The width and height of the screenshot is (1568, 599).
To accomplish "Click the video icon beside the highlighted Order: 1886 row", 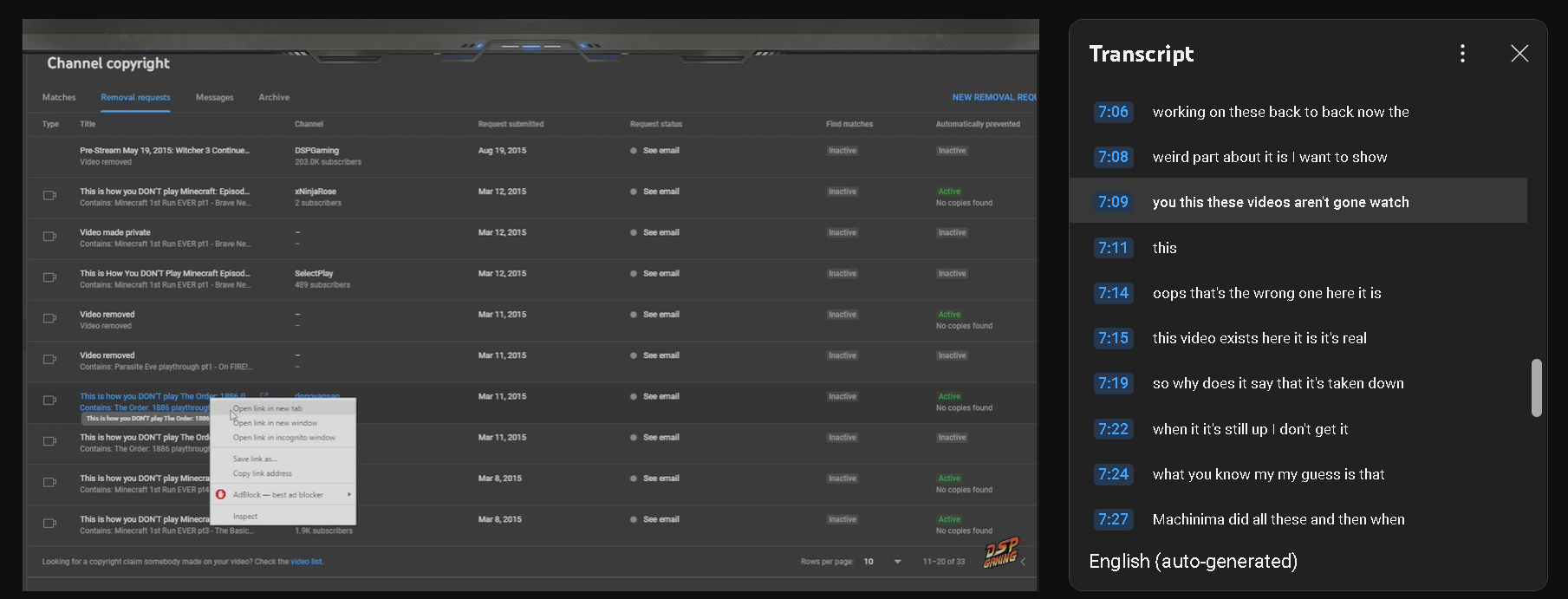I will pos(49,400).
